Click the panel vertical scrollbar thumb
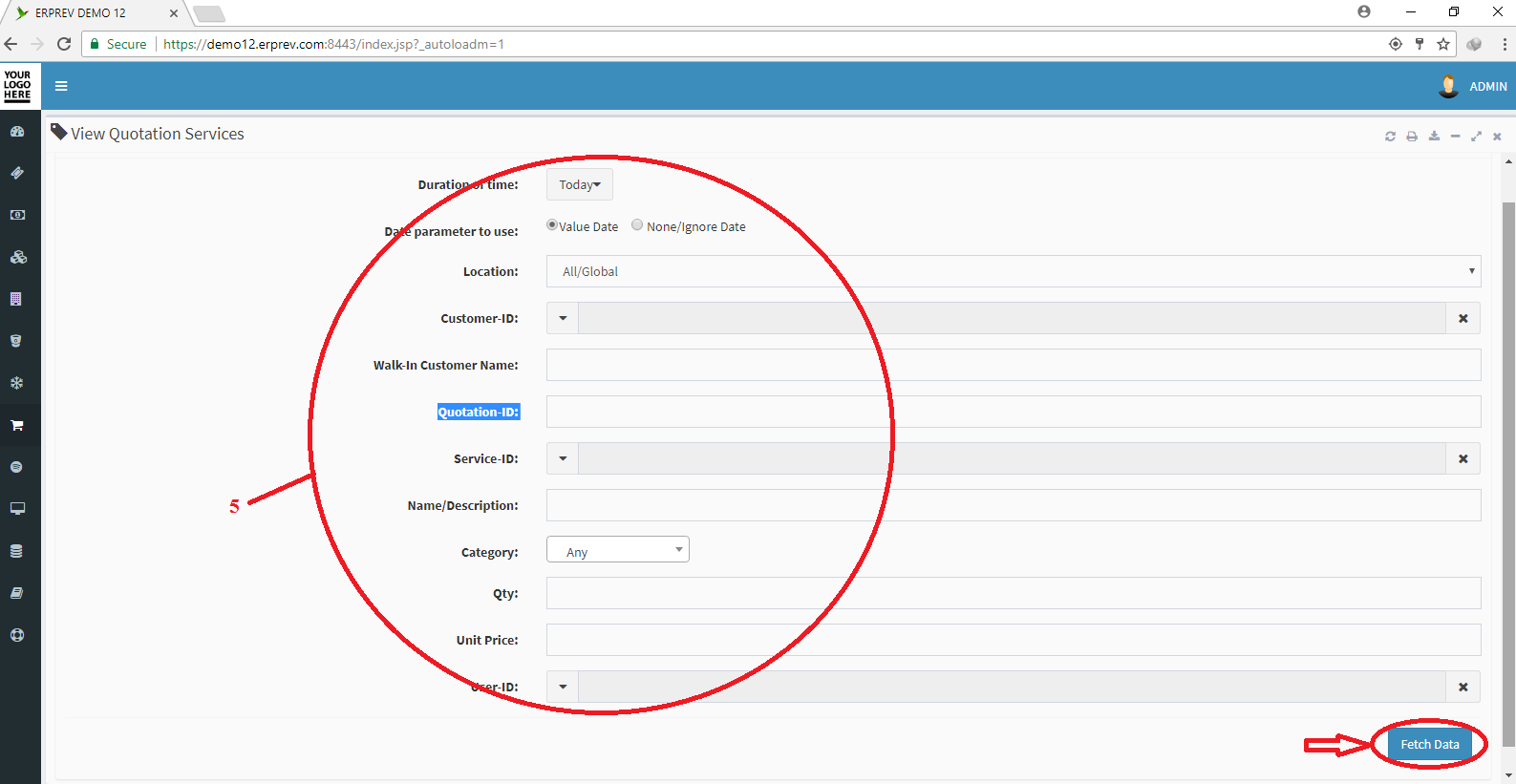This screenshot has height=784, width=1516. coord(1508,474)
